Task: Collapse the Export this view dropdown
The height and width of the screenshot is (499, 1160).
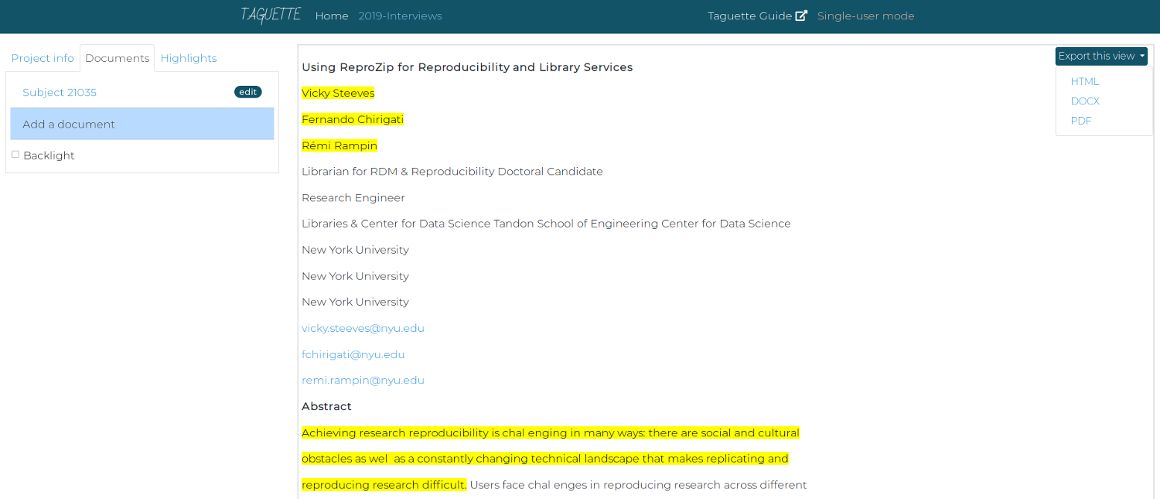Action: click(1101, 56)
